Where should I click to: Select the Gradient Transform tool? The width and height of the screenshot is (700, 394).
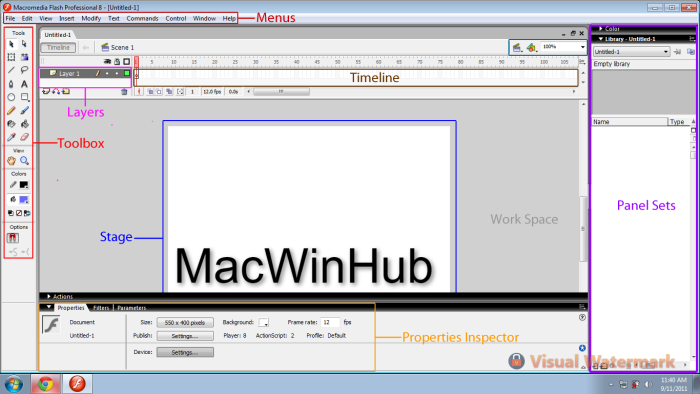[24, 57]
